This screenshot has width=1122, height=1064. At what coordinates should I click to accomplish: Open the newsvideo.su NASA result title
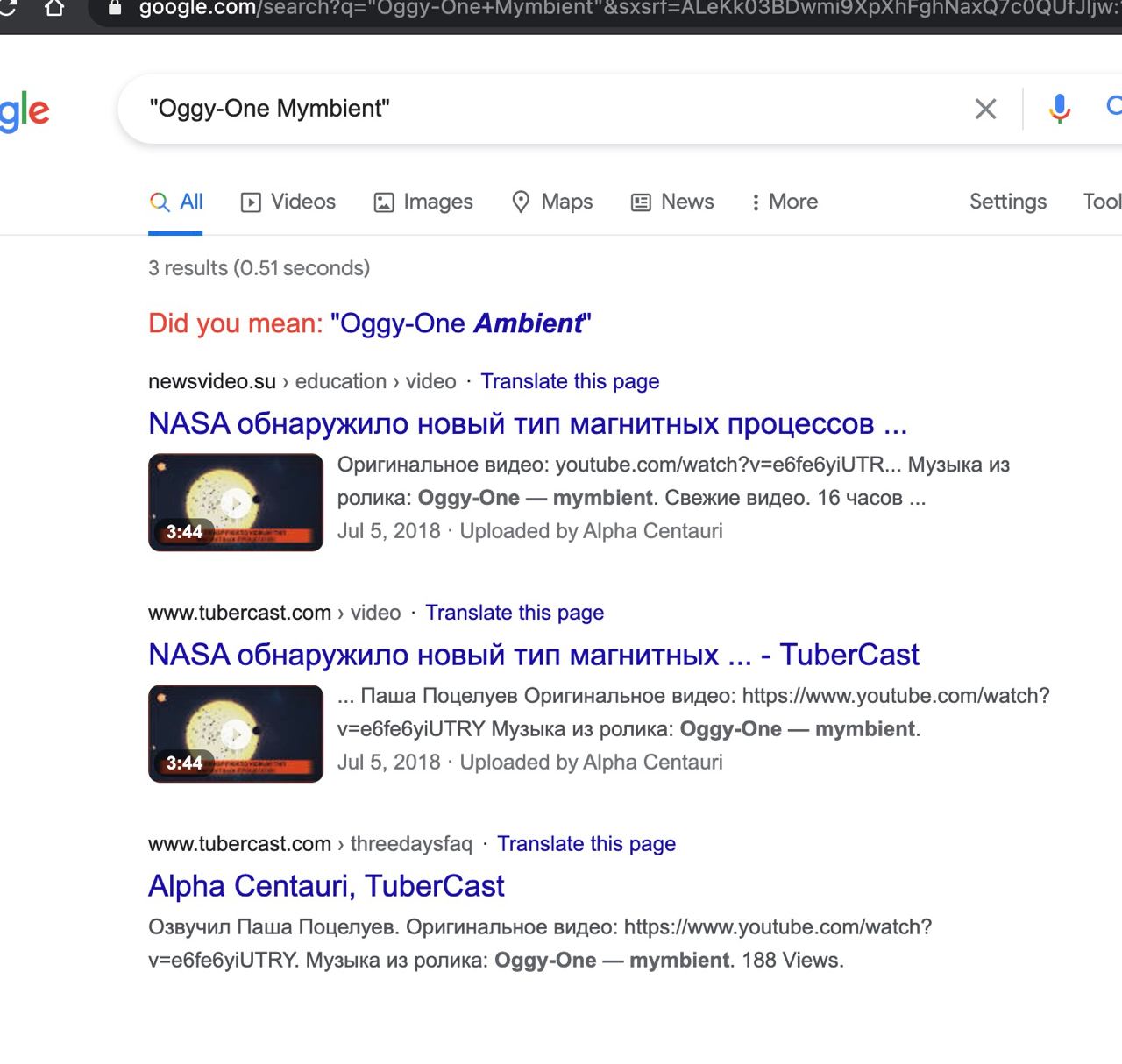coord(528,424)
